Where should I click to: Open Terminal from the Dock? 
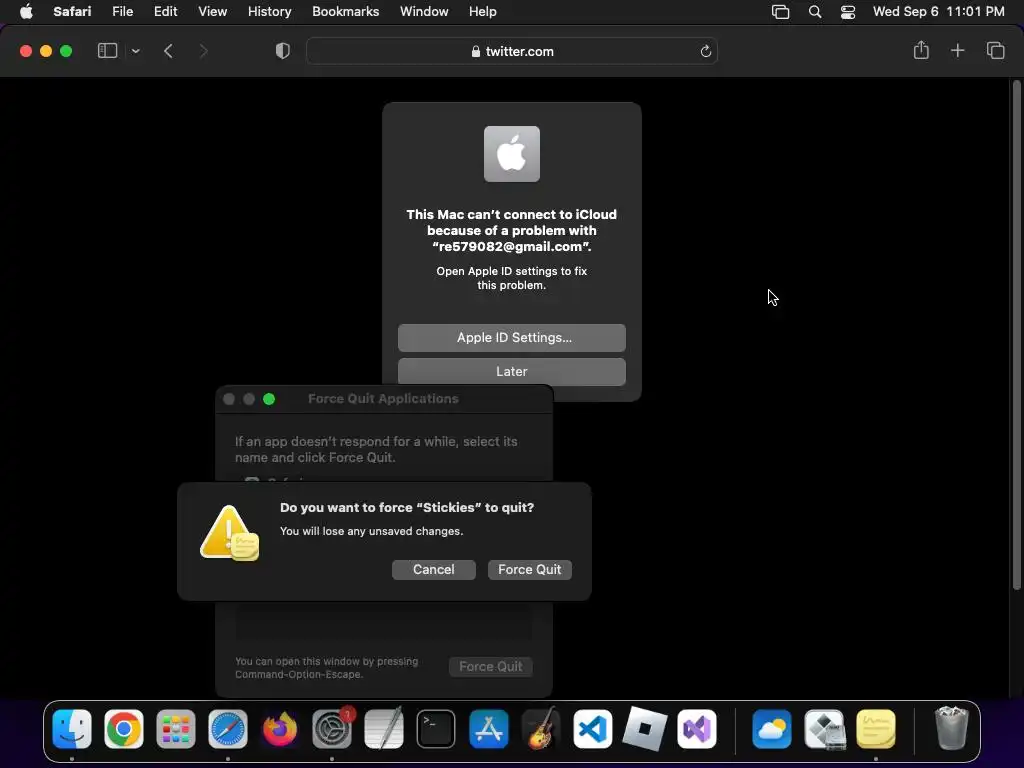pos(436,729)
